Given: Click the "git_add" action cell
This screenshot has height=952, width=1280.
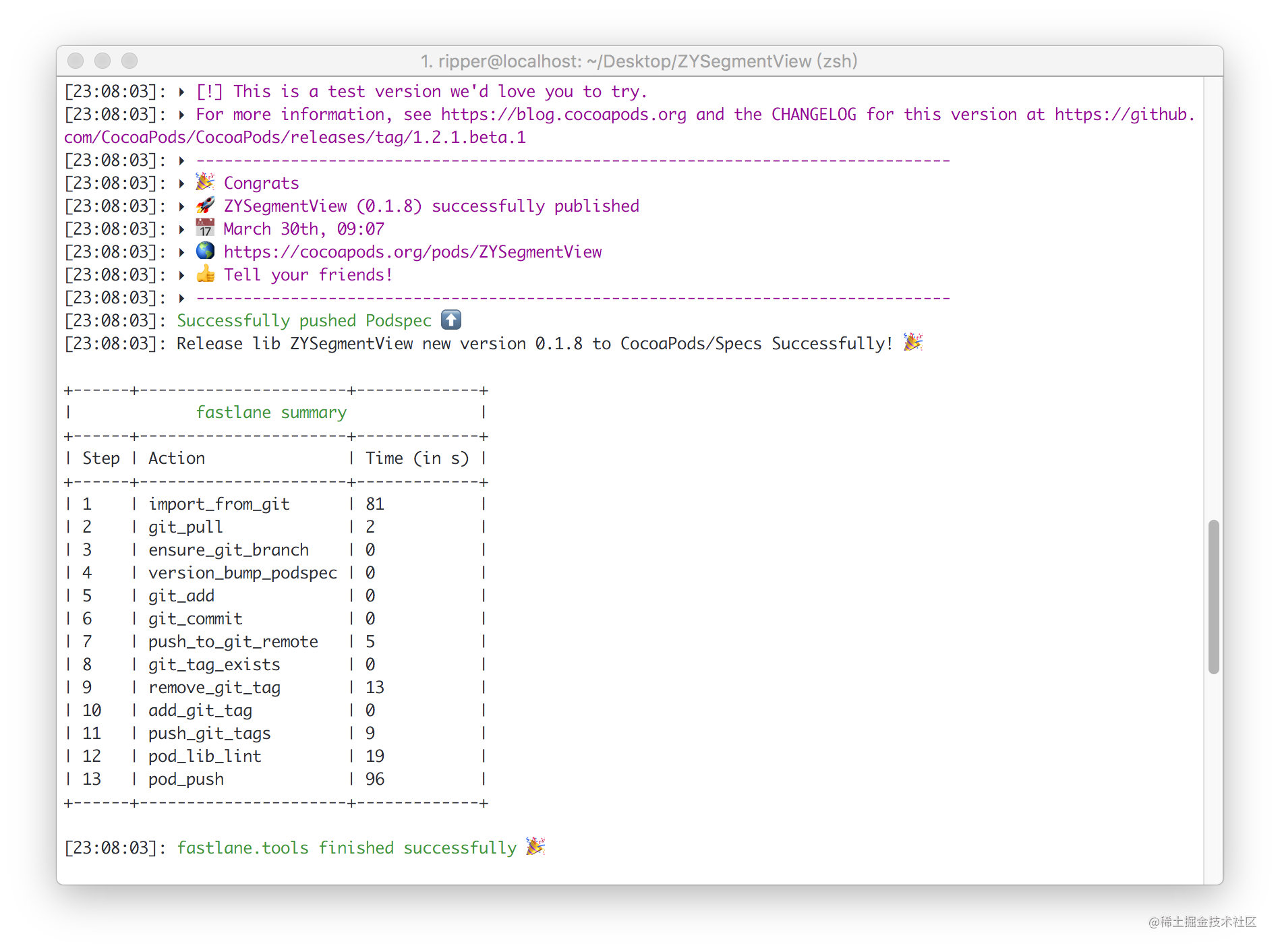Looking at the screenshot, I should pyautogui.click(x=181, y=595).
